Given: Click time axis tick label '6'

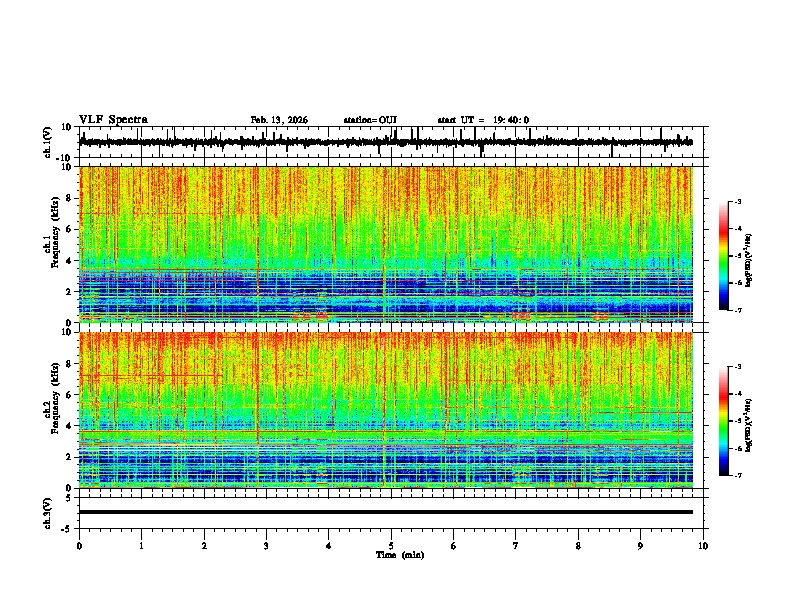Looking at the screenshot, I should pos(454,546).
